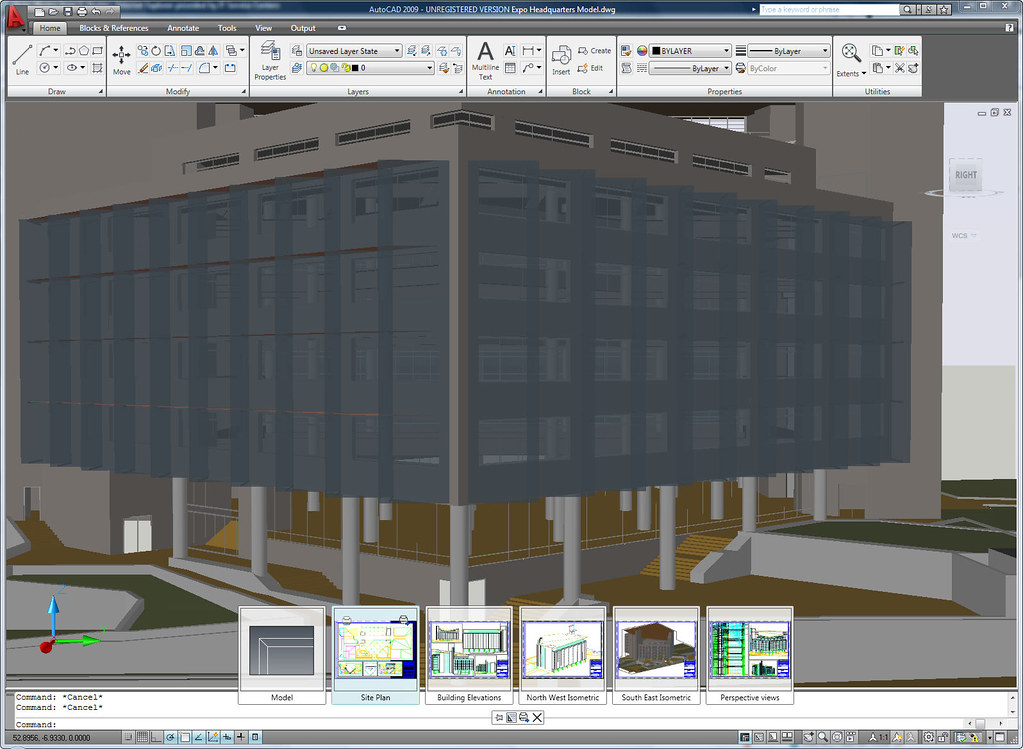
Task: Expand the Modify panel
Action: tap(244, 92)
